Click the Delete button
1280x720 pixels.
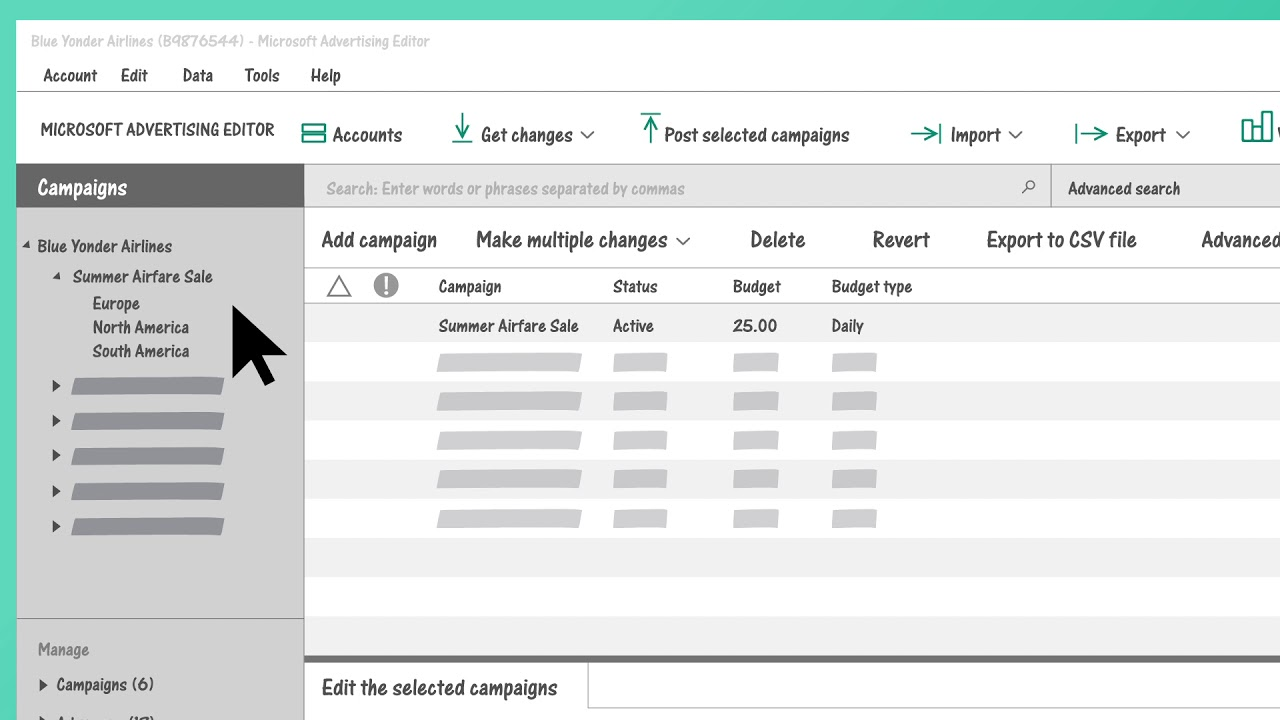pos(778,240)
